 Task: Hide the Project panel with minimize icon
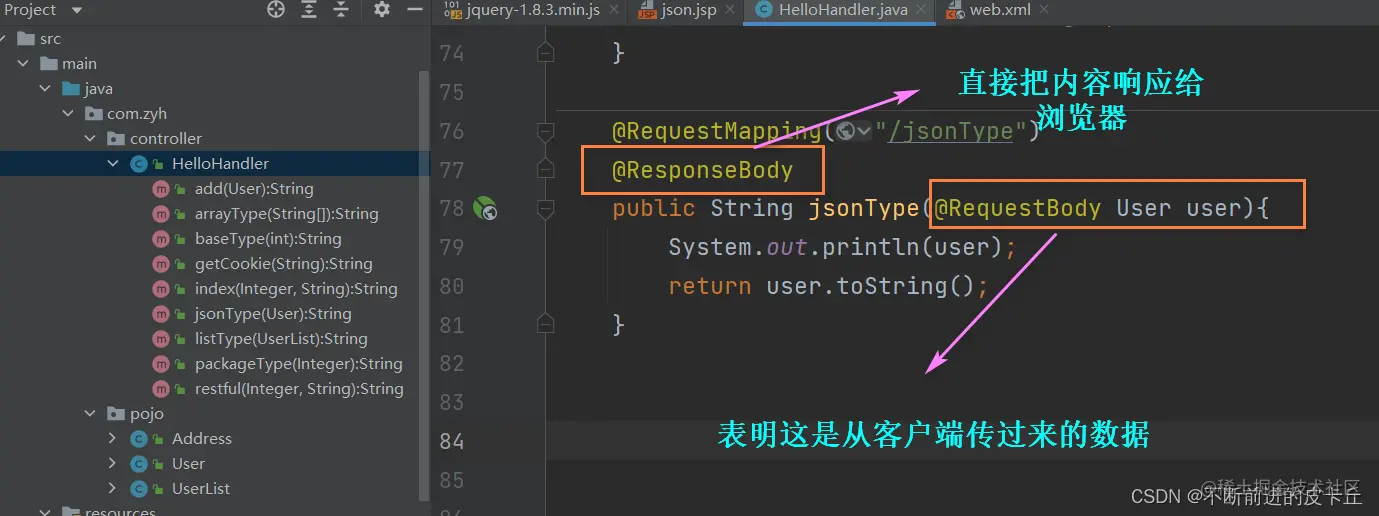pyautogui.click(x=414, y=10)
